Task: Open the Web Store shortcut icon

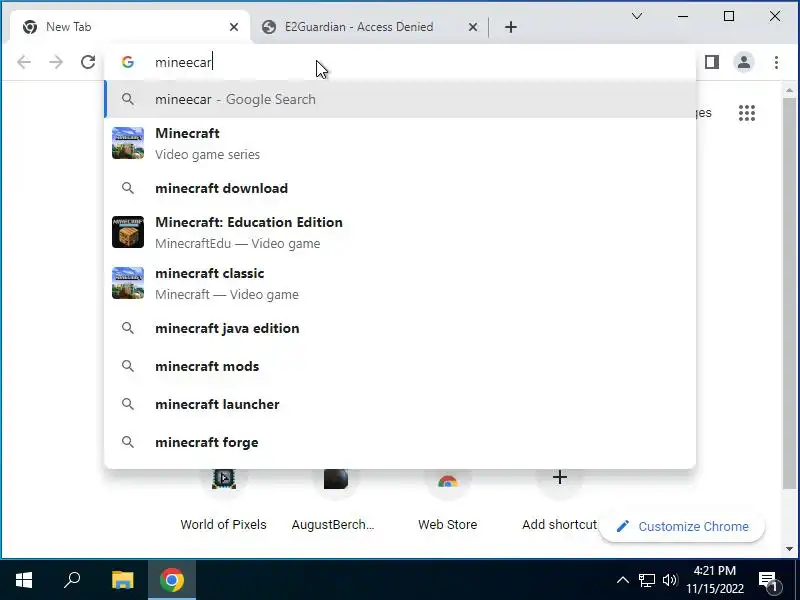Action: pyautogui.click(x=447, y=481)
